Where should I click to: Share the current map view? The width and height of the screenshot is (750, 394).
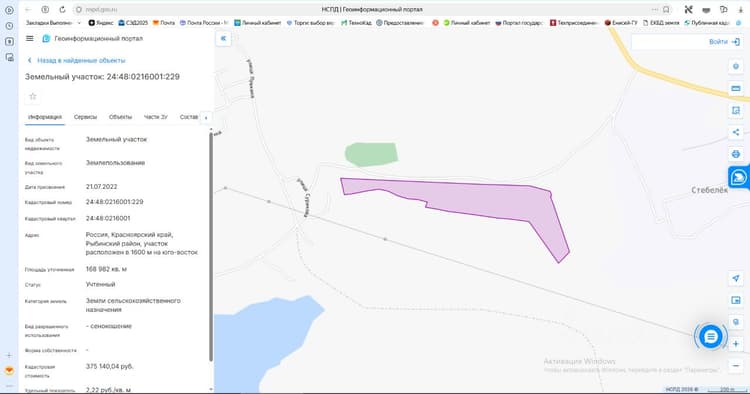click(x=736, y=132)
